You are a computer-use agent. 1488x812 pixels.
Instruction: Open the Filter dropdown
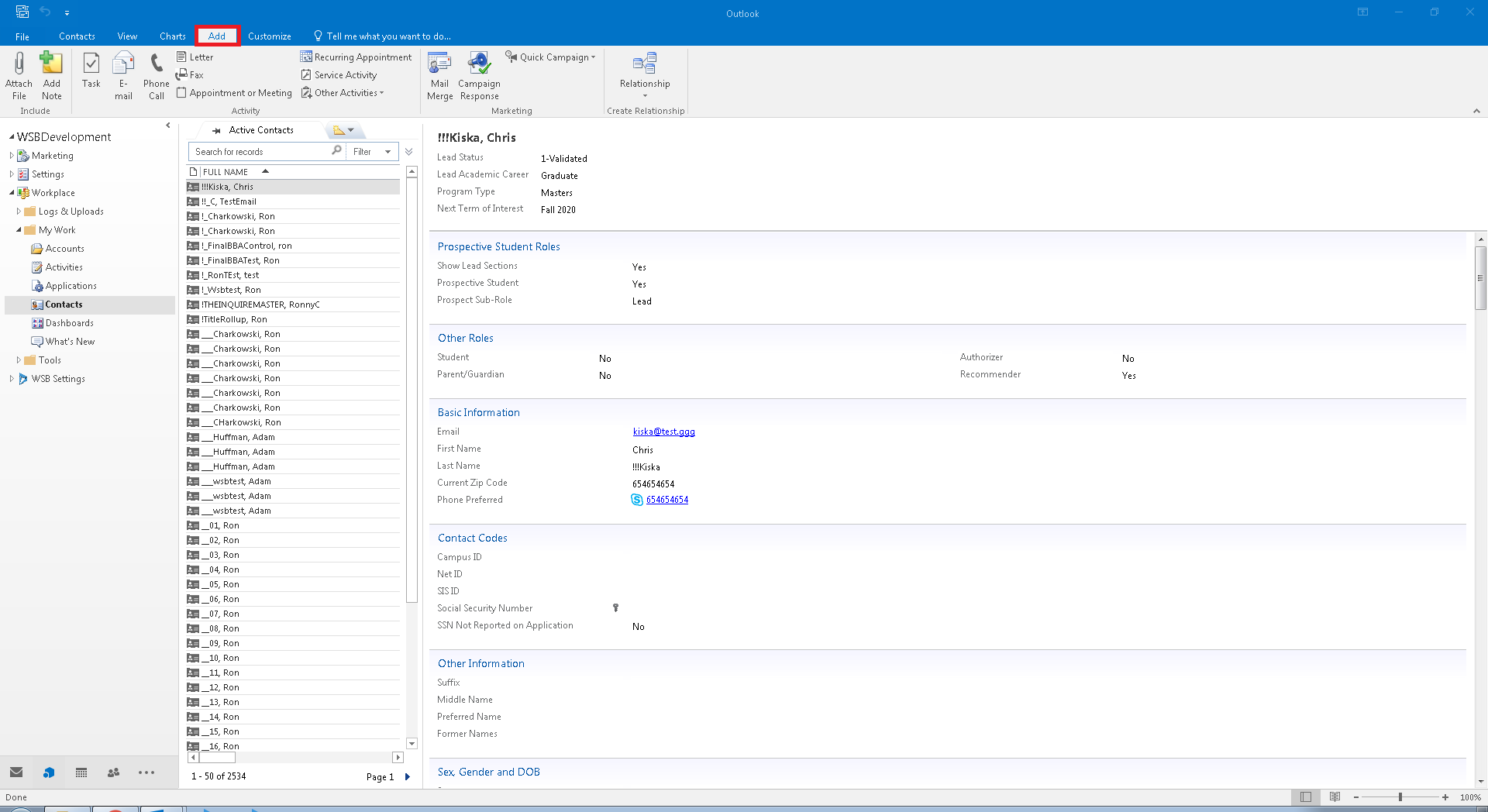pos(372,152)
